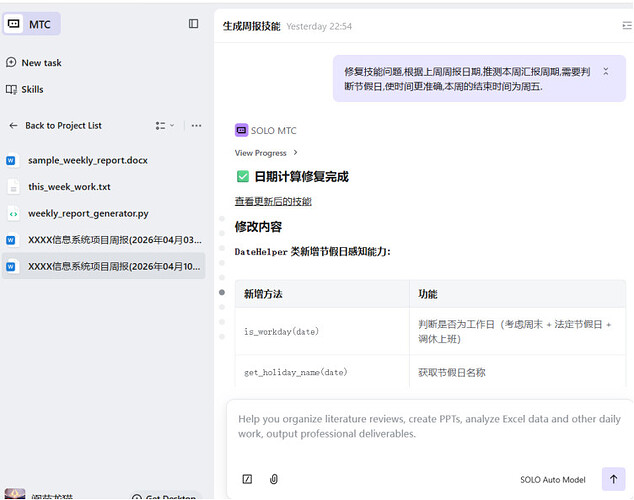634x500 pixels.
Task: Attach a file with the paperclip icon
Action: pos(274,479)
